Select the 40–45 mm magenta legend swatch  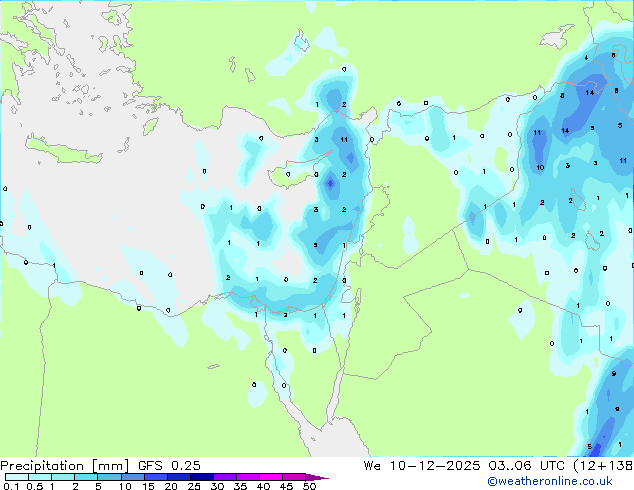(271, 477)
